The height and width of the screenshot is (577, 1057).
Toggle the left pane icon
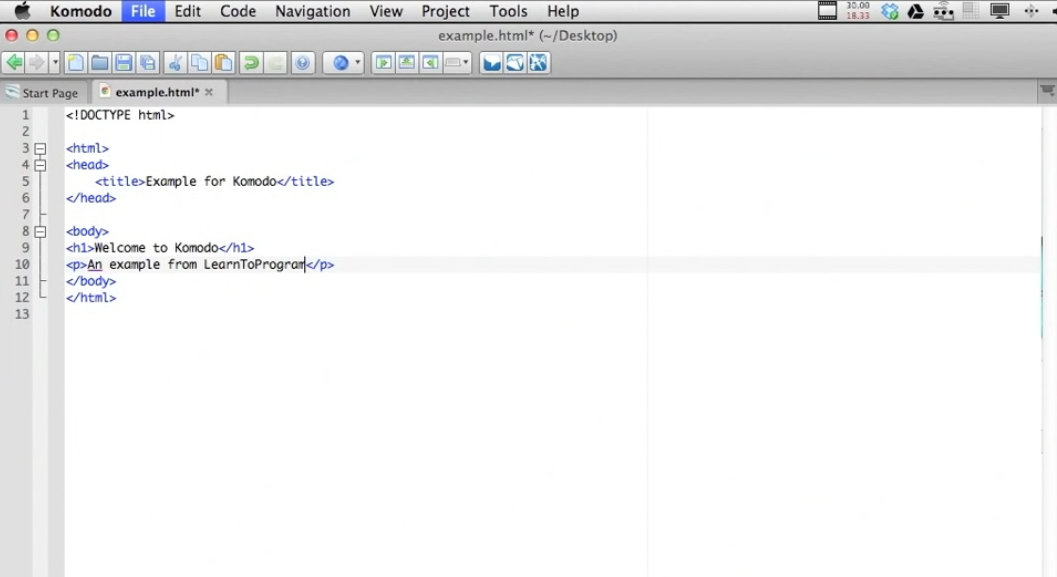384,63
